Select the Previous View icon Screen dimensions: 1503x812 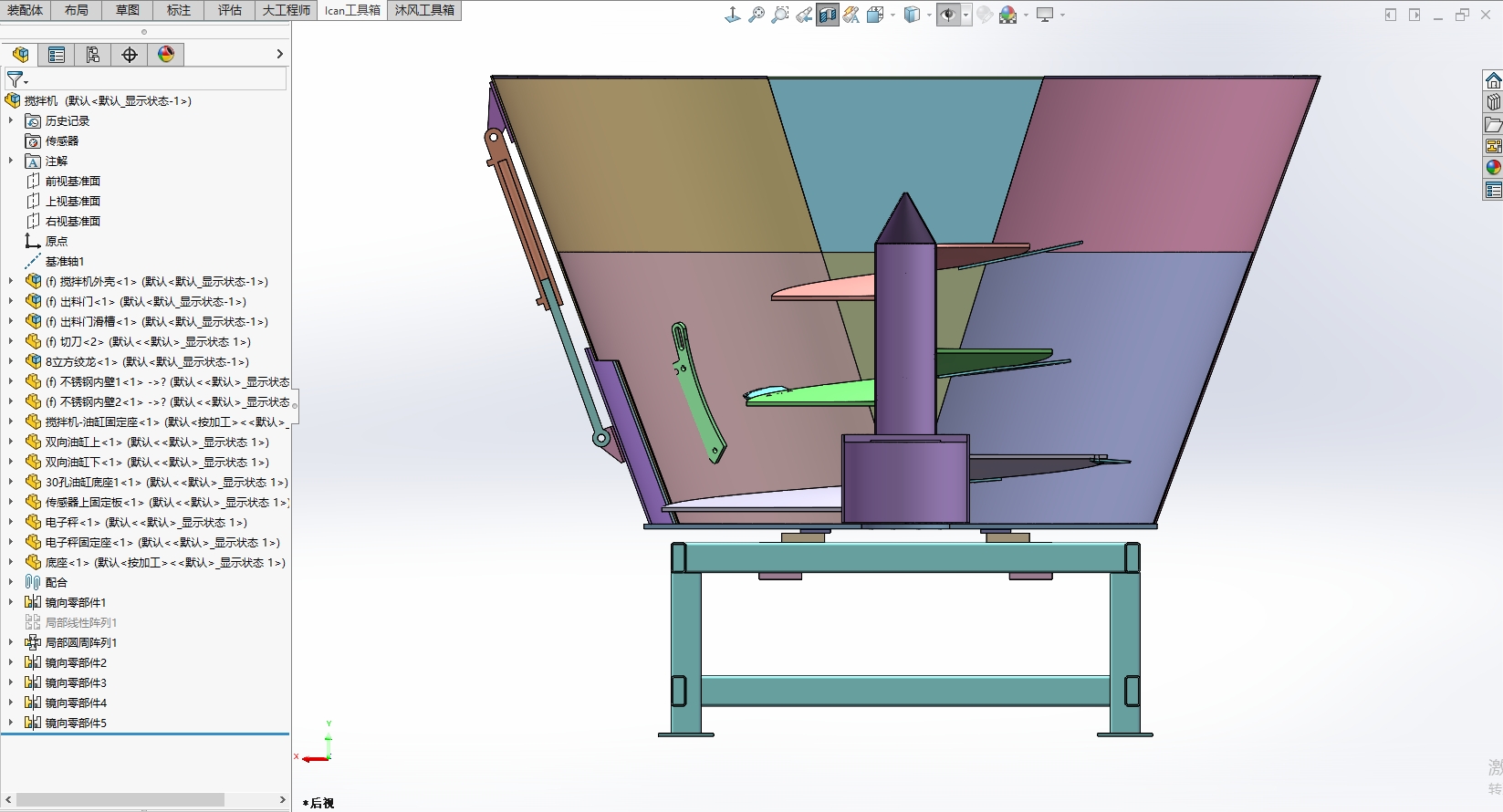804,15
